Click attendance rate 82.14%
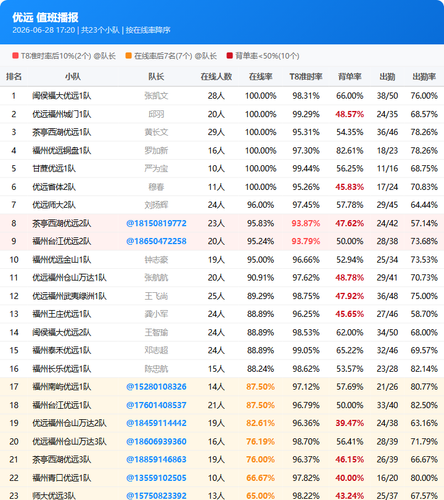Viewport: 444px width, 500px height. [x=424, y=369]
